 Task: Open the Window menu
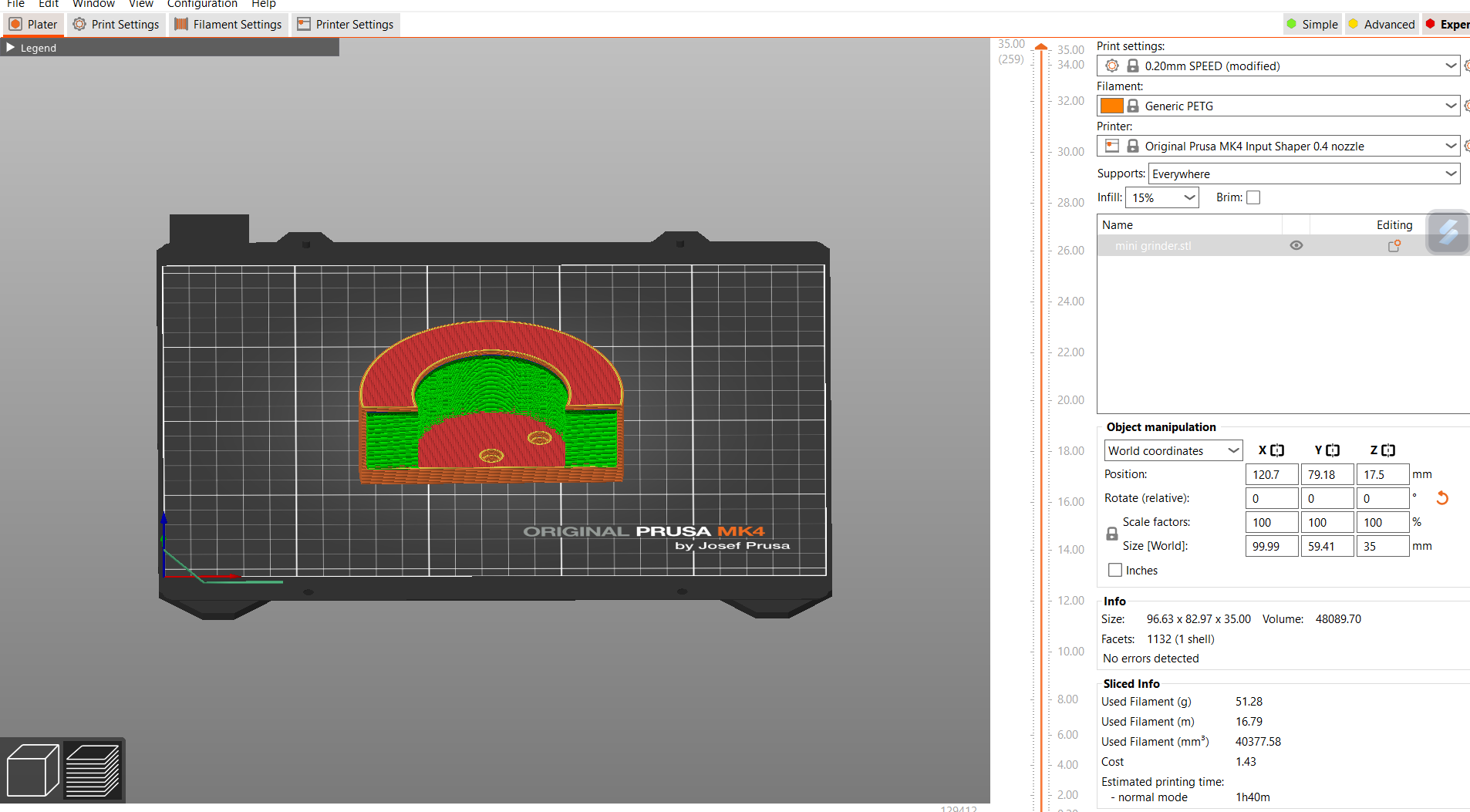pos(93,4)
